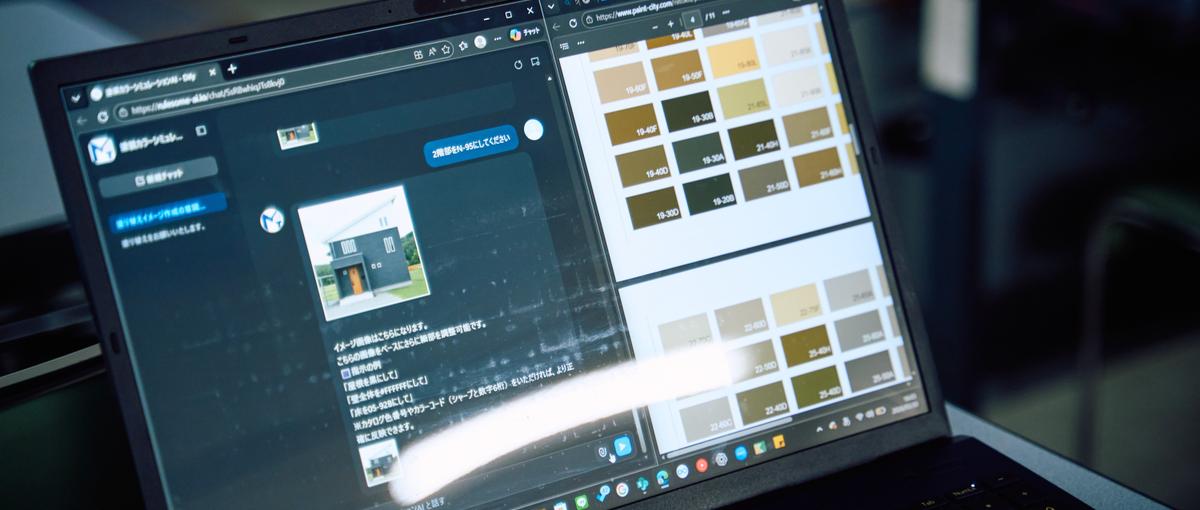The width and height of the screenshot is (1200, 510).
Task: Click the message bubble about N-95
Action: (471, 146)
